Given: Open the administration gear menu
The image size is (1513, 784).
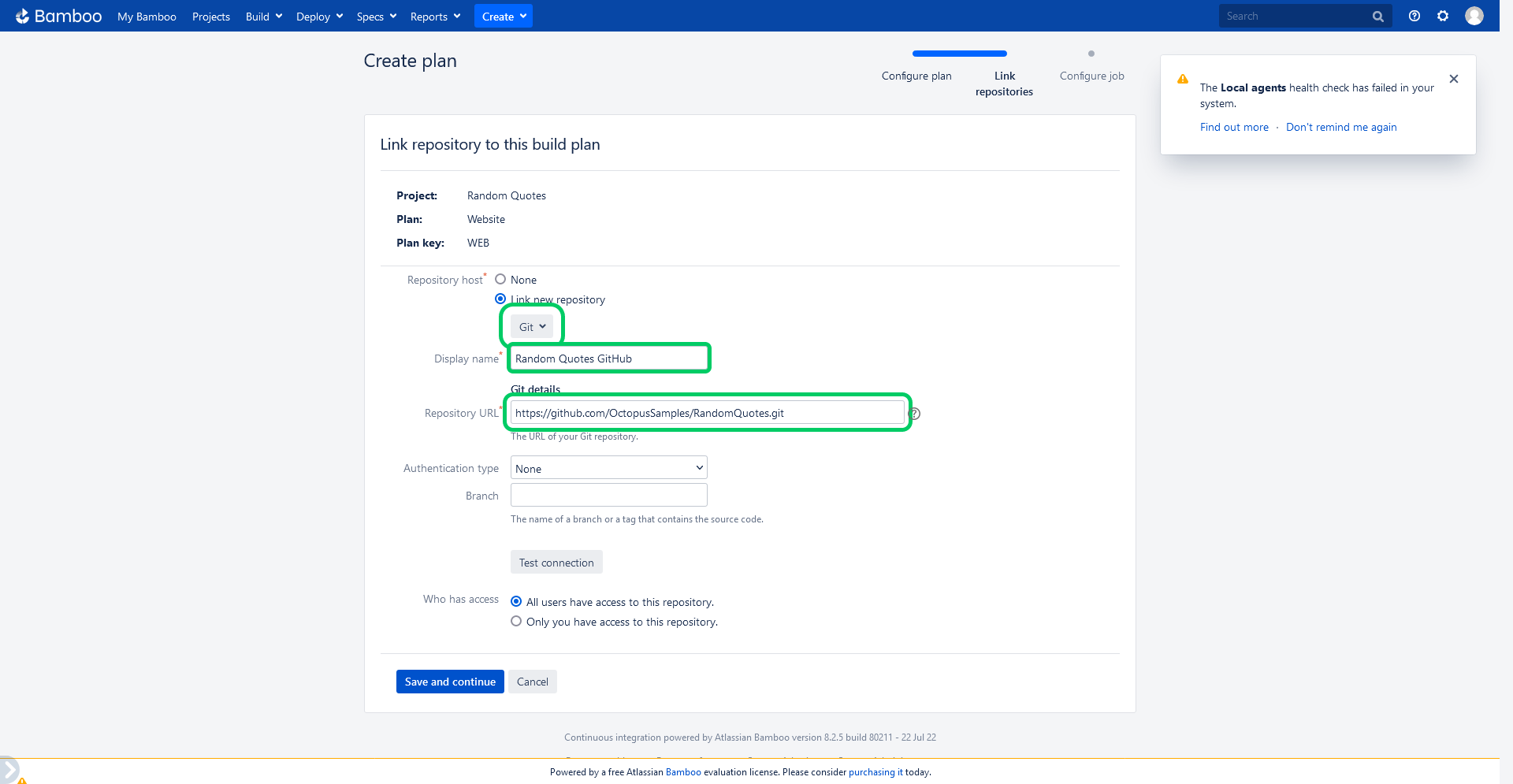Looking at the screenshot, I should 1443,16.
